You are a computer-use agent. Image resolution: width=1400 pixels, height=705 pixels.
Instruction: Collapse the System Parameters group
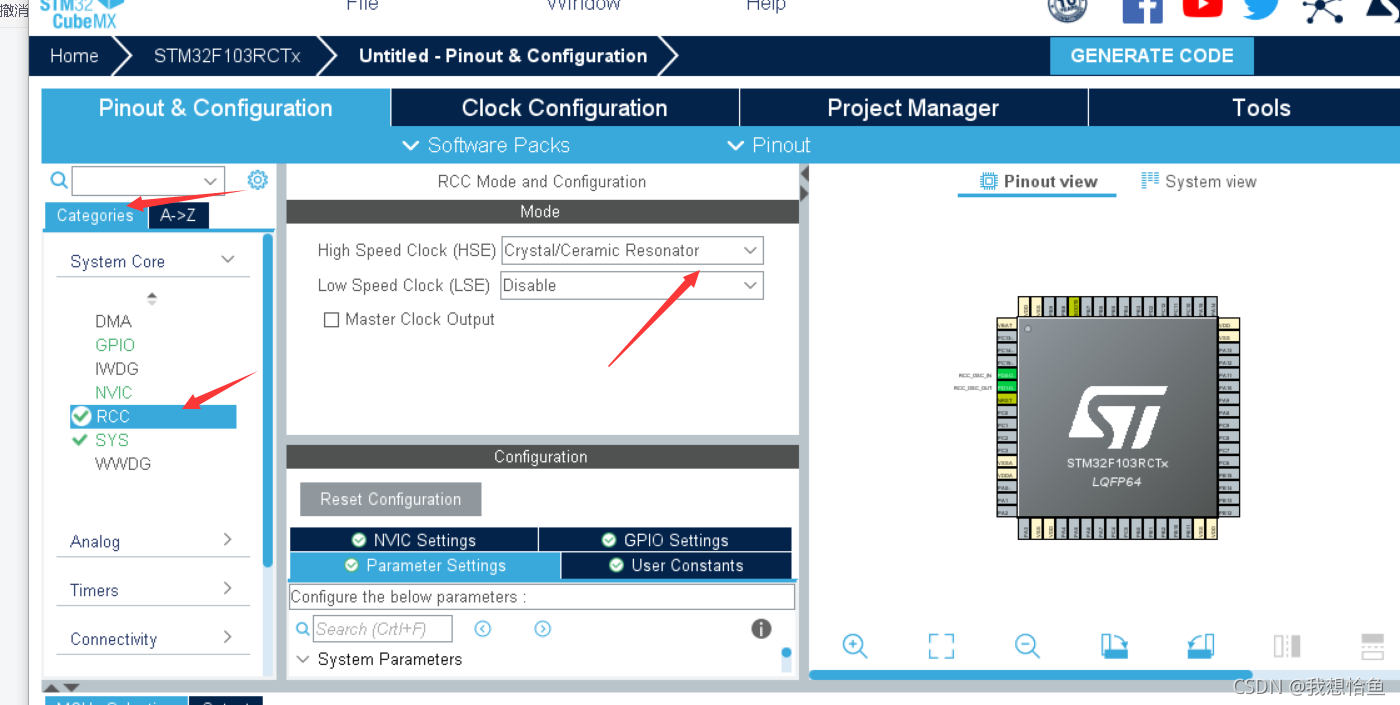[x=303, y=659]
